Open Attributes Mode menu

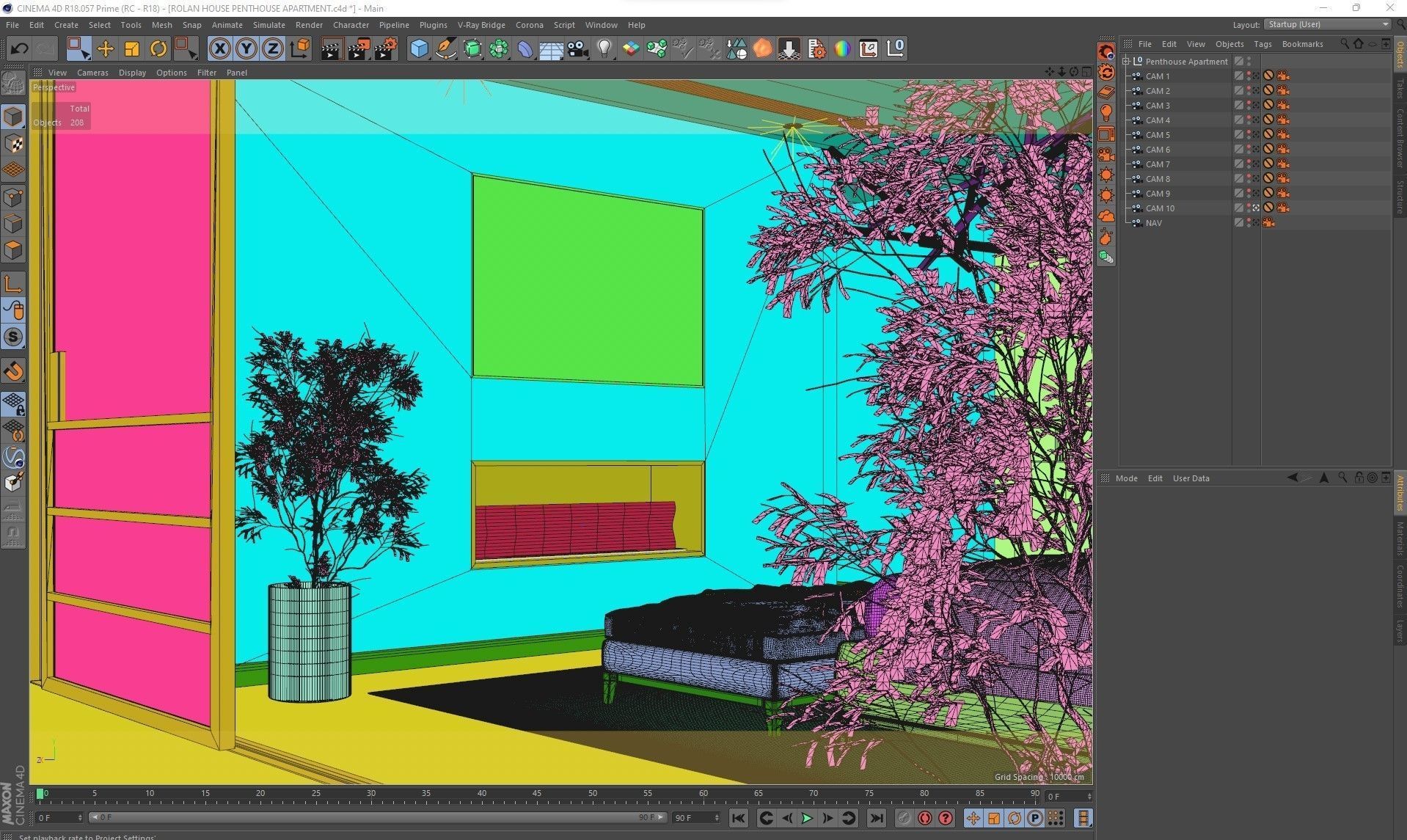pos(1126,478)
